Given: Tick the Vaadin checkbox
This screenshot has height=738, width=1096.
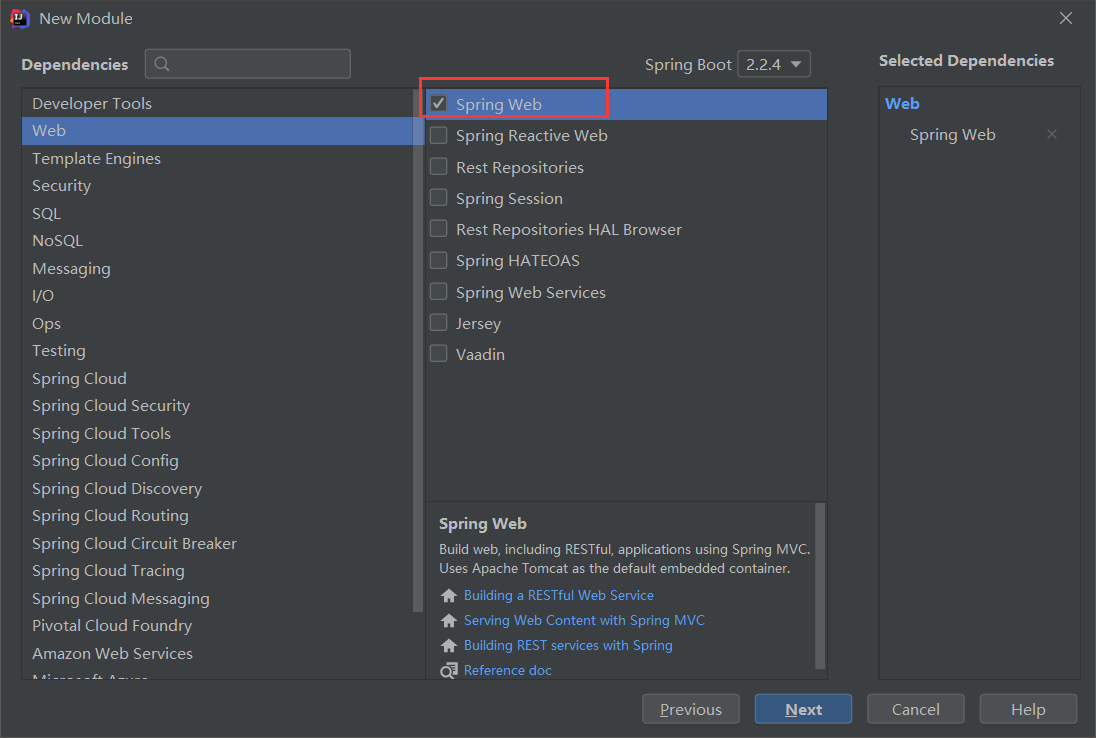Looking at the screenshot, I should tap(438, 354).
